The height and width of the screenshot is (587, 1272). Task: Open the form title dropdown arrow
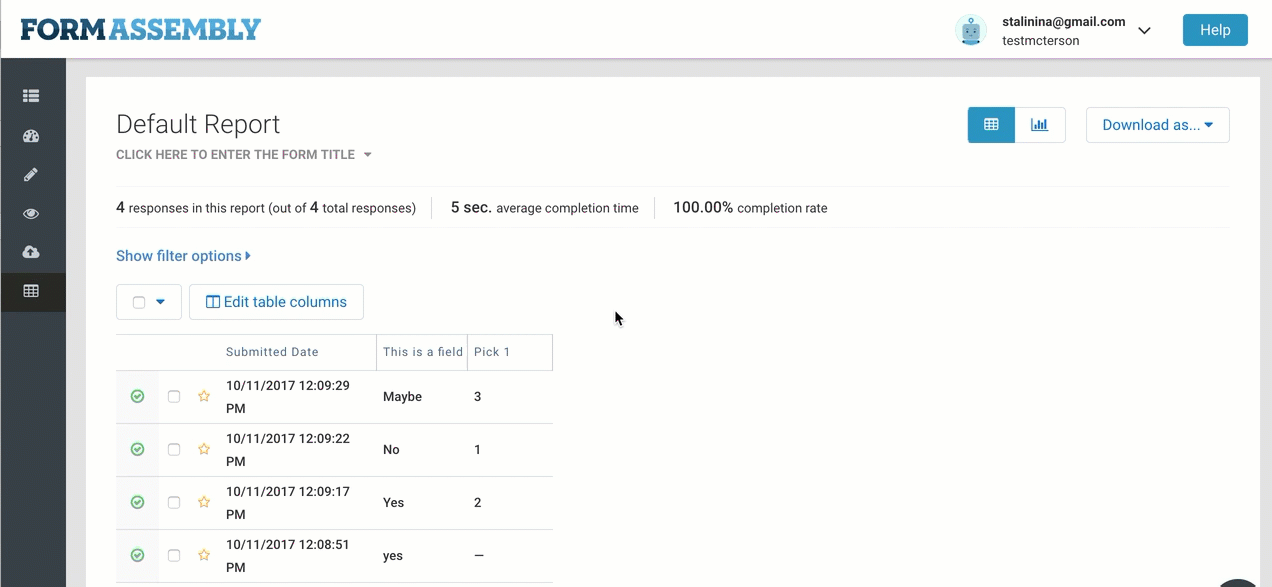[368, 155]
